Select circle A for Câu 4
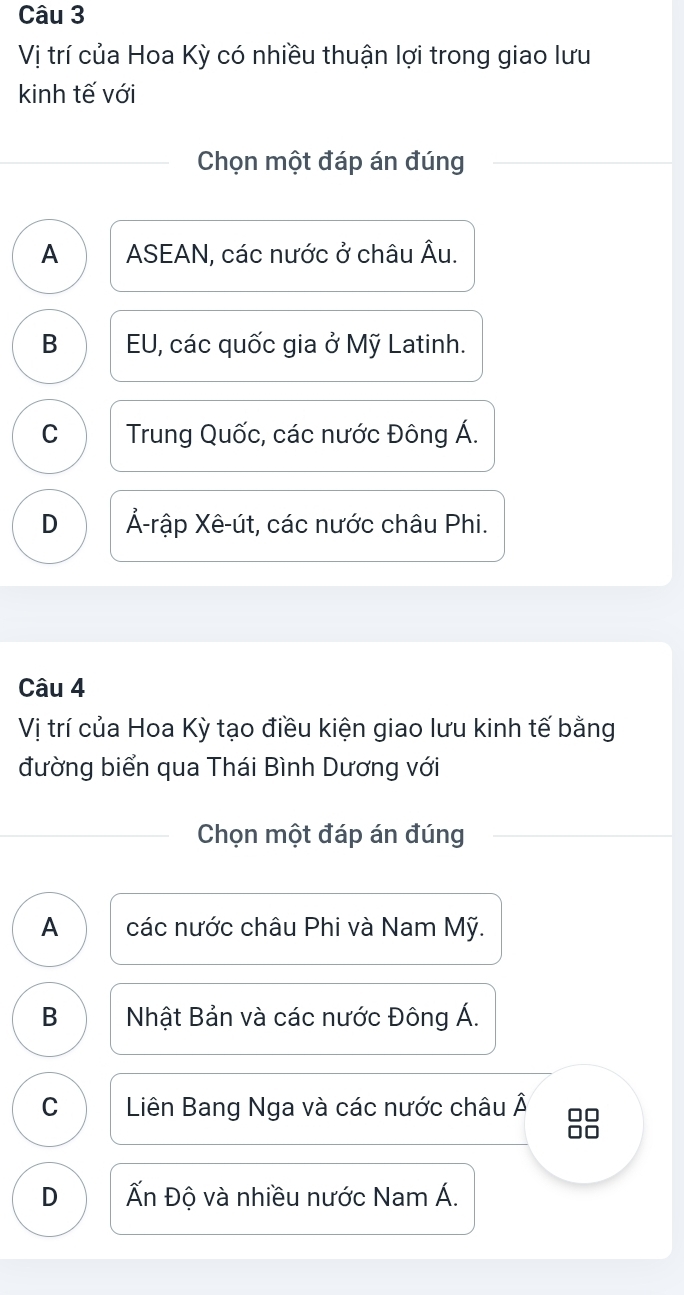684x1295 pixels. tap(50, 929)
